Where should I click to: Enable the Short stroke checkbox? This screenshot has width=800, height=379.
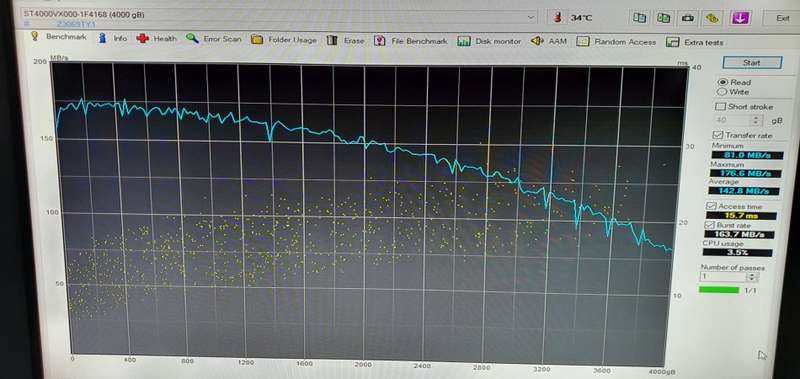pos(720,107)
